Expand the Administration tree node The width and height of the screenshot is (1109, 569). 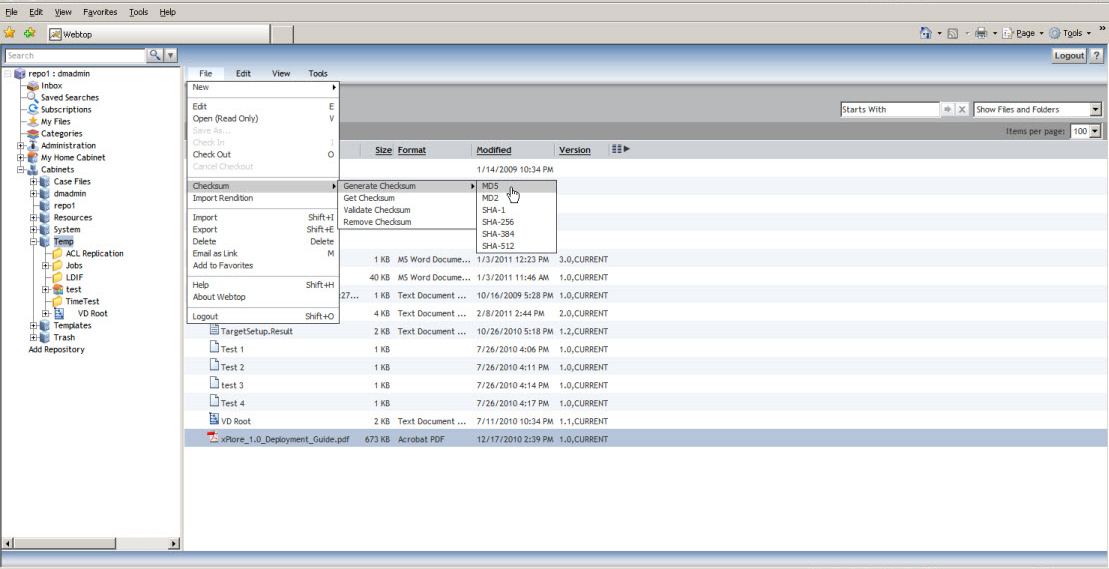click(x=21, y=146)
